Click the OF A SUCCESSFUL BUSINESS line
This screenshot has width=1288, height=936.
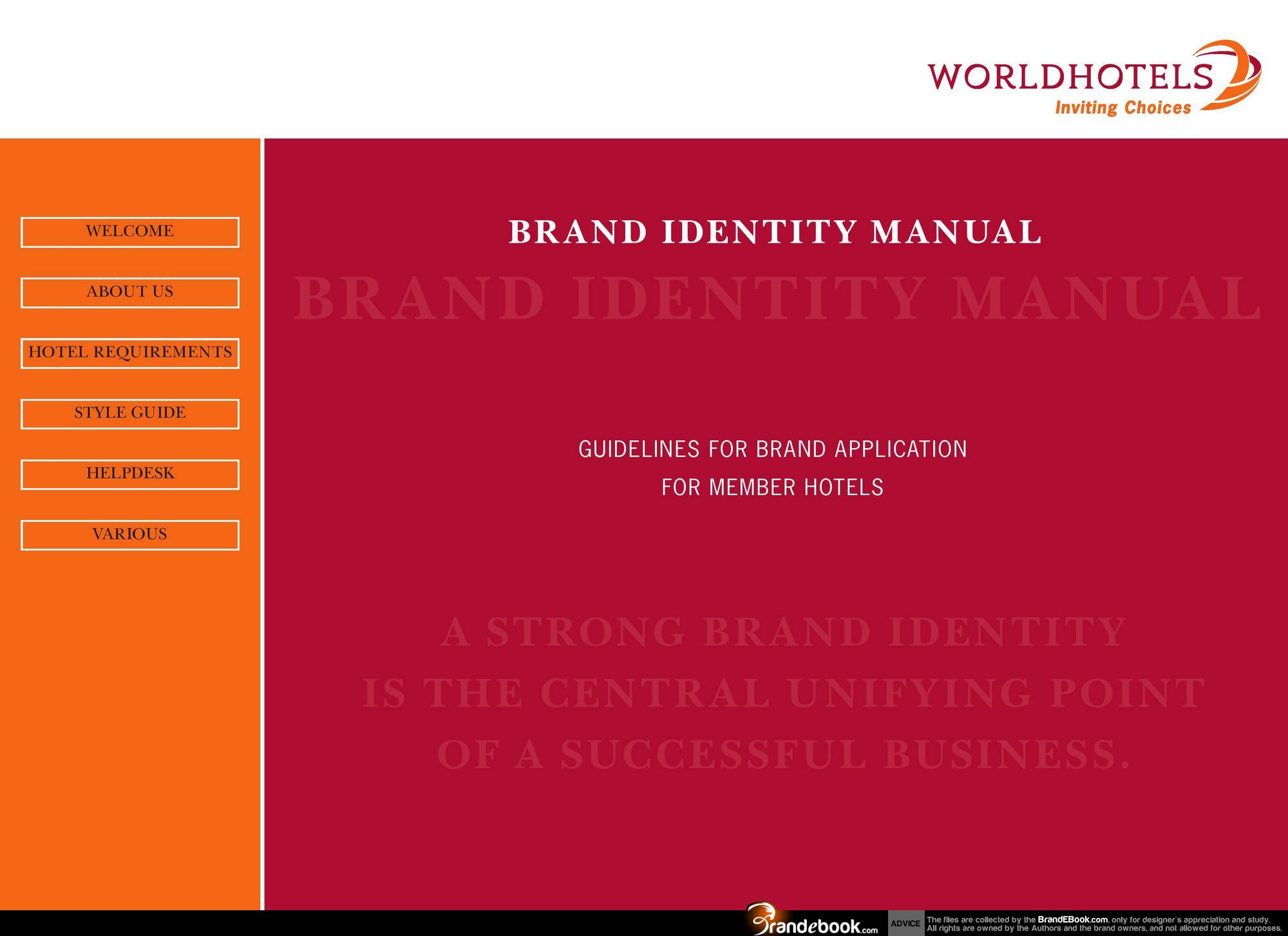(783, 754)
